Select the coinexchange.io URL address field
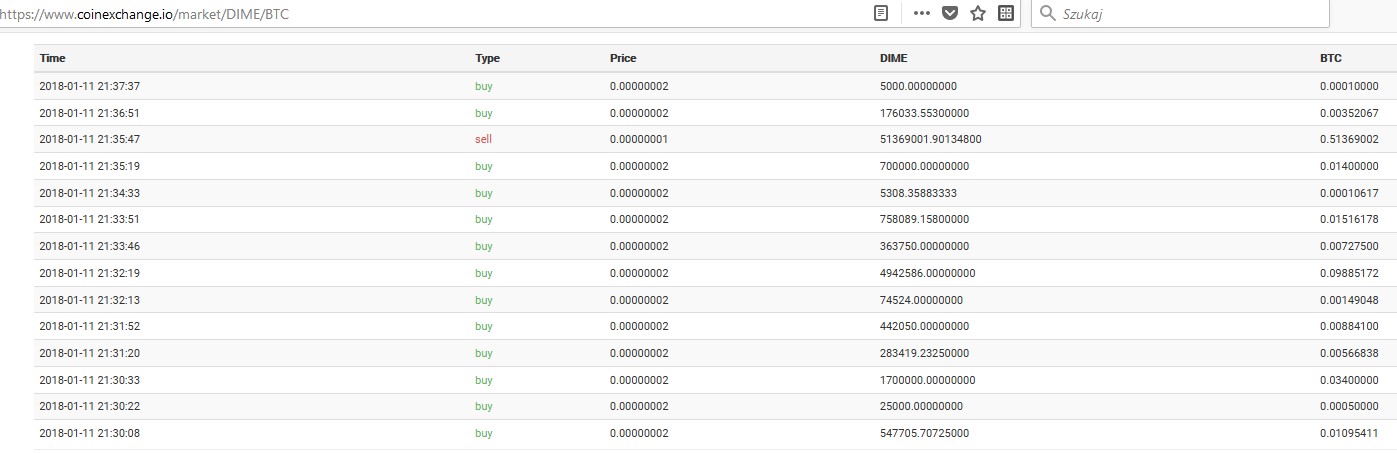Viewport: 1397px width, 453px height. point(430,14)
